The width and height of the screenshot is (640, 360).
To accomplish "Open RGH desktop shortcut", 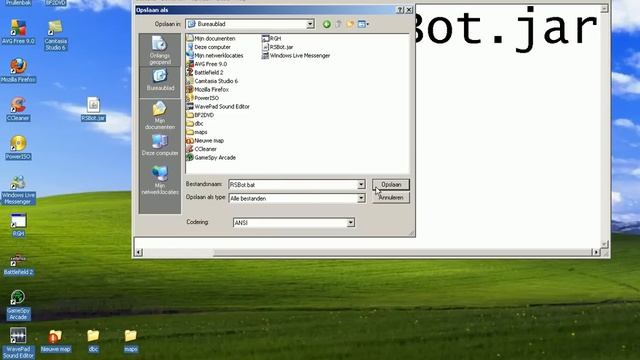I will (18, 225).
